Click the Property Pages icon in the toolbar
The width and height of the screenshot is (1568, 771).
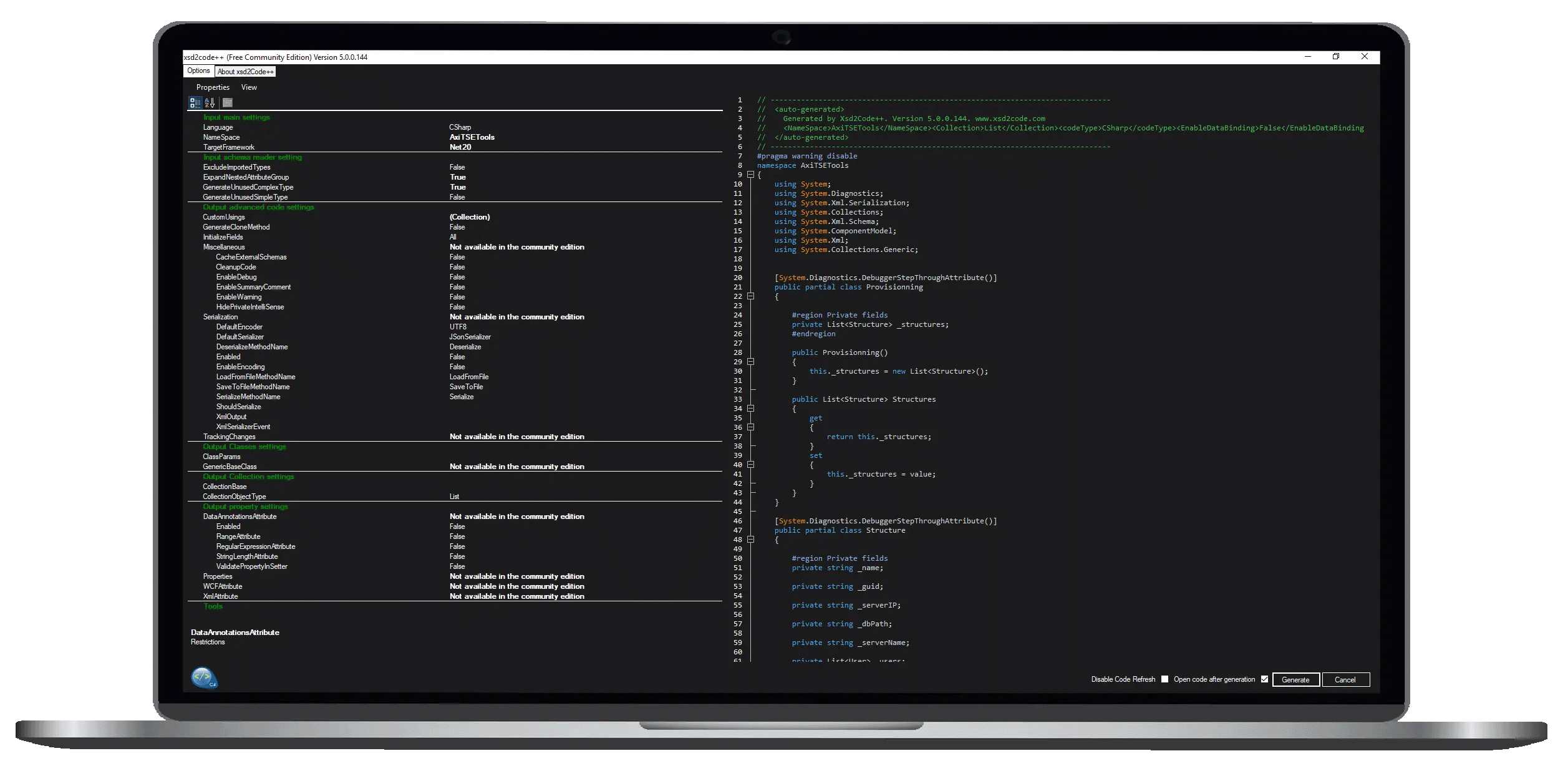click(227, 102)
